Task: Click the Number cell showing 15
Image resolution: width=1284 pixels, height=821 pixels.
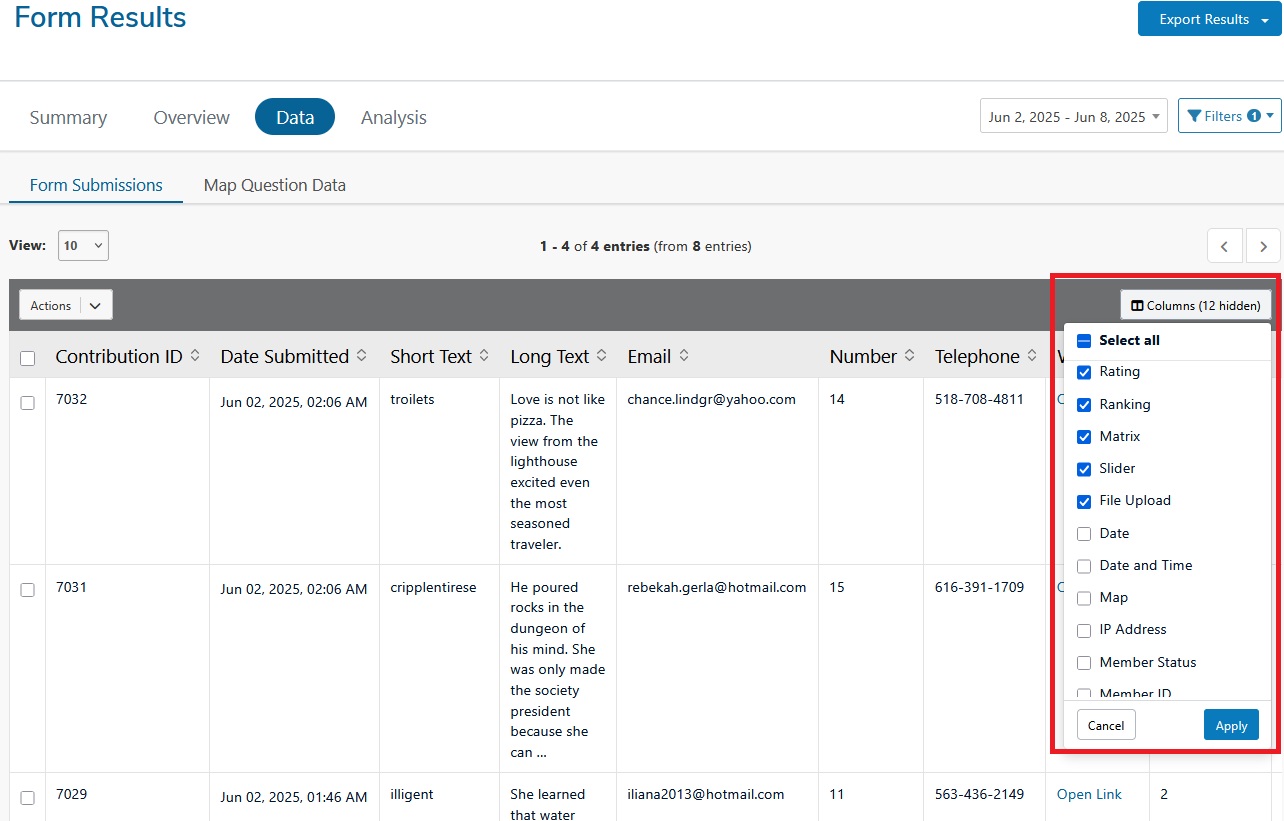Action: point(837,587)
